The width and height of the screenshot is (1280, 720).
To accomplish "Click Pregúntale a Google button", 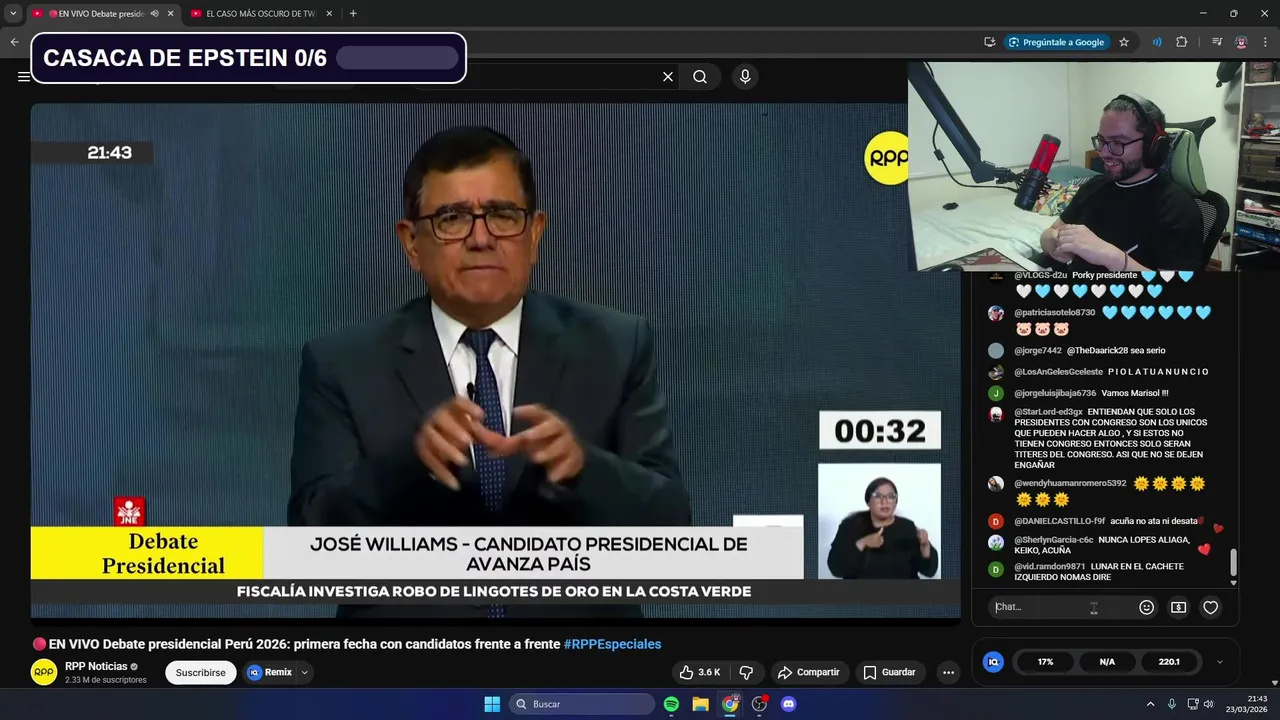I will pyautogui.click(x=1056, y=42).
